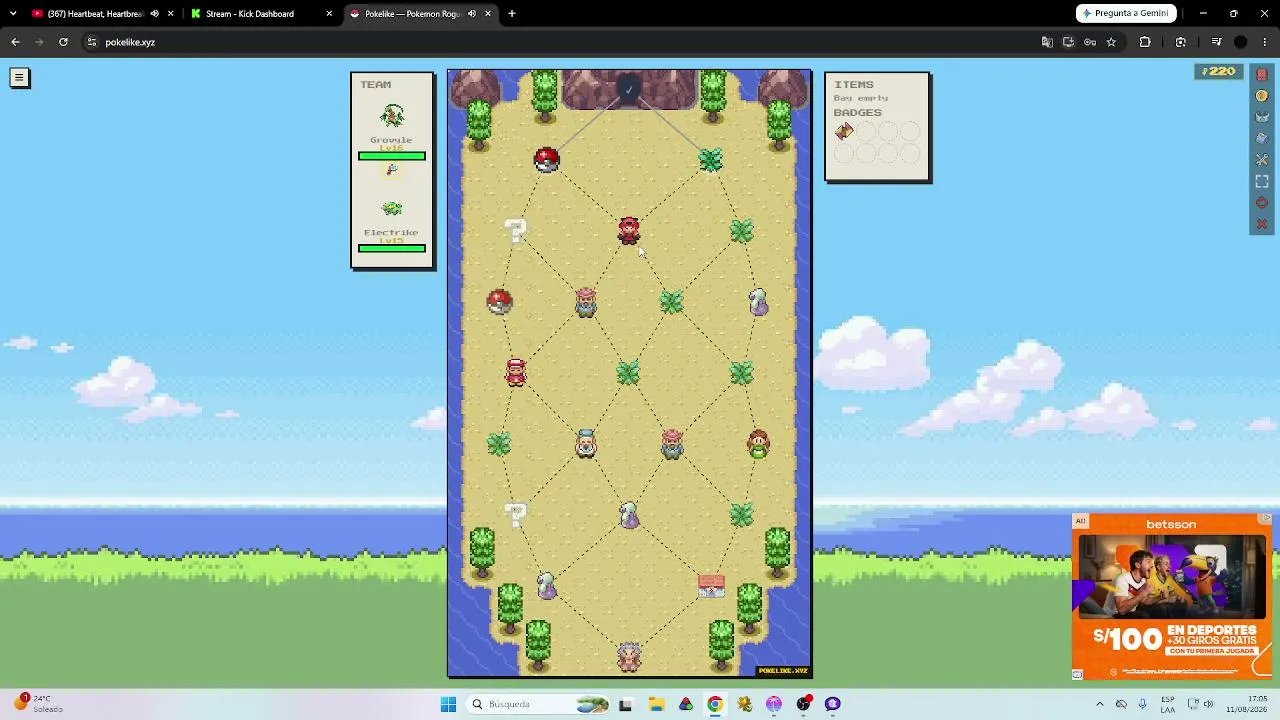Open the crossed tools settings icon

point(1262,160)
